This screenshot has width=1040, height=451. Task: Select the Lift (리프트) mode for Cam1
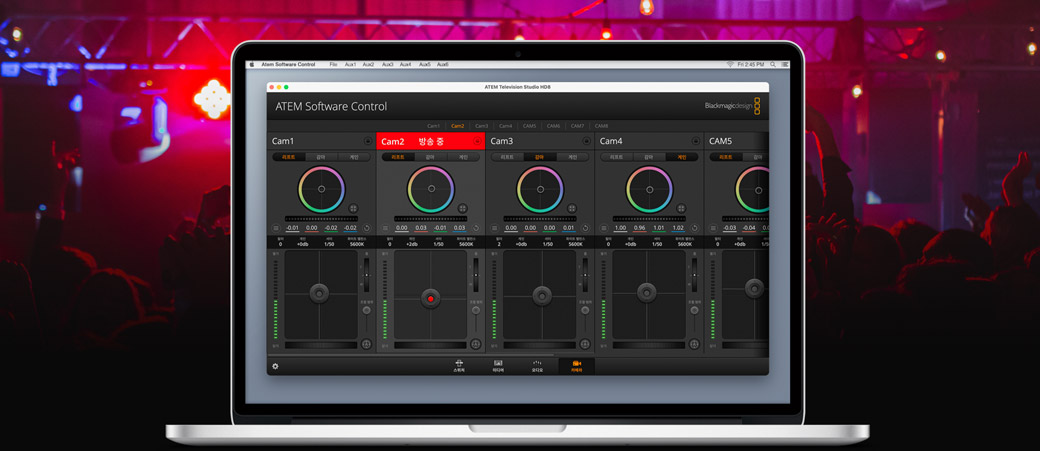pyautogui.click(x=289, y=157)
